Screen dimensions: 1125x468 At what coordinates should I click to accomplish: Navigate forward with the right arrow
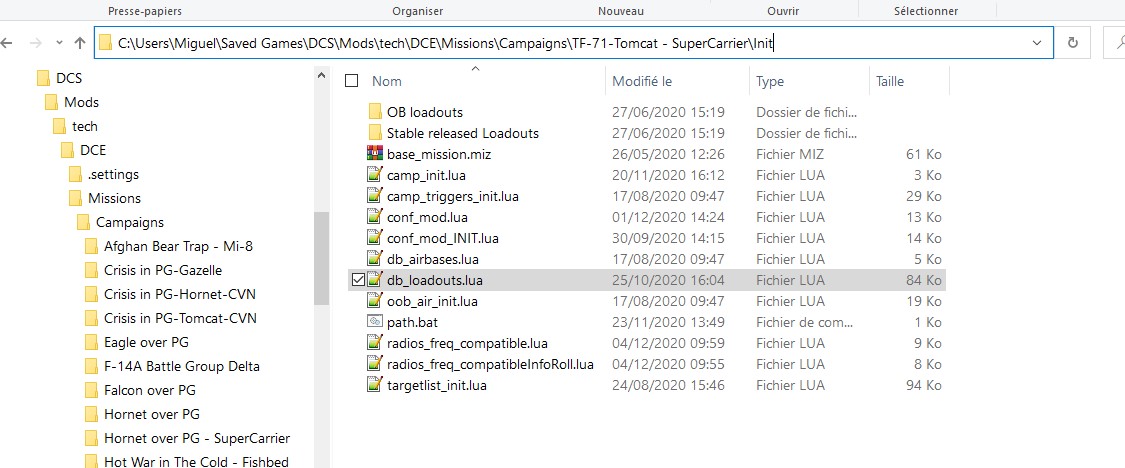[34, 43]
